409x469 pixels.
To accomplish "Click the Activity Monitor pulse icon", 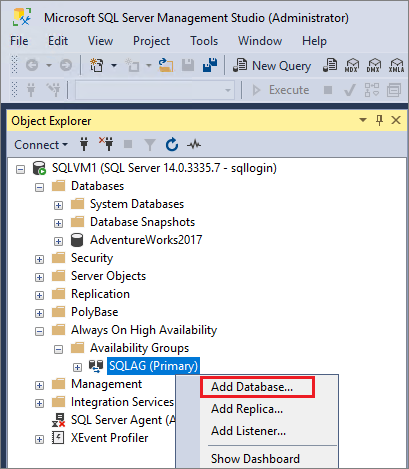I will click(194, 144).
